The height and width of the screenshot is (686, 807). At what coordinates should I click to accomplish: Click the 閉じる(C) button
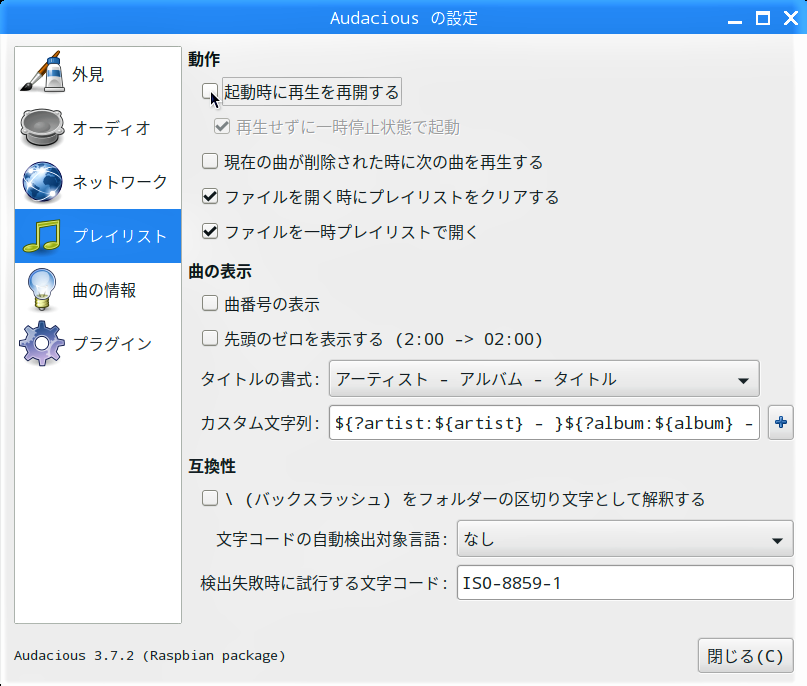point(745,656)
